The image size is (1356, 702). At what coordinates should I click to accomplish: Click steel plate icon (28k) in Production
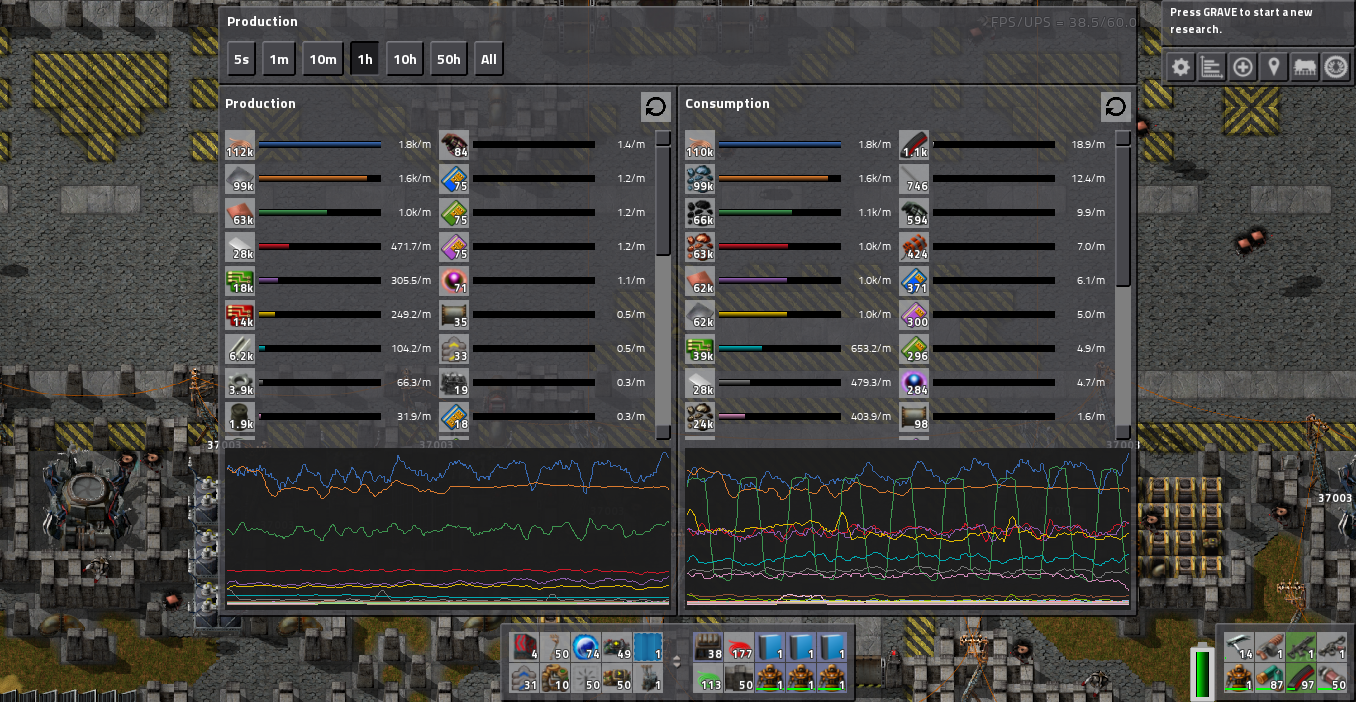[240, 247]
